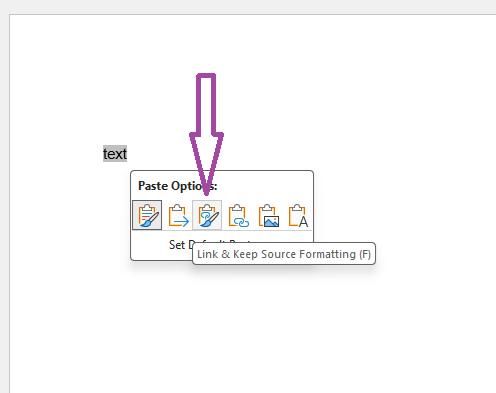Click blank page area above the selected text
Image resolution: width=496 pixels, height=393 pixels.
[x=115, y=83]
